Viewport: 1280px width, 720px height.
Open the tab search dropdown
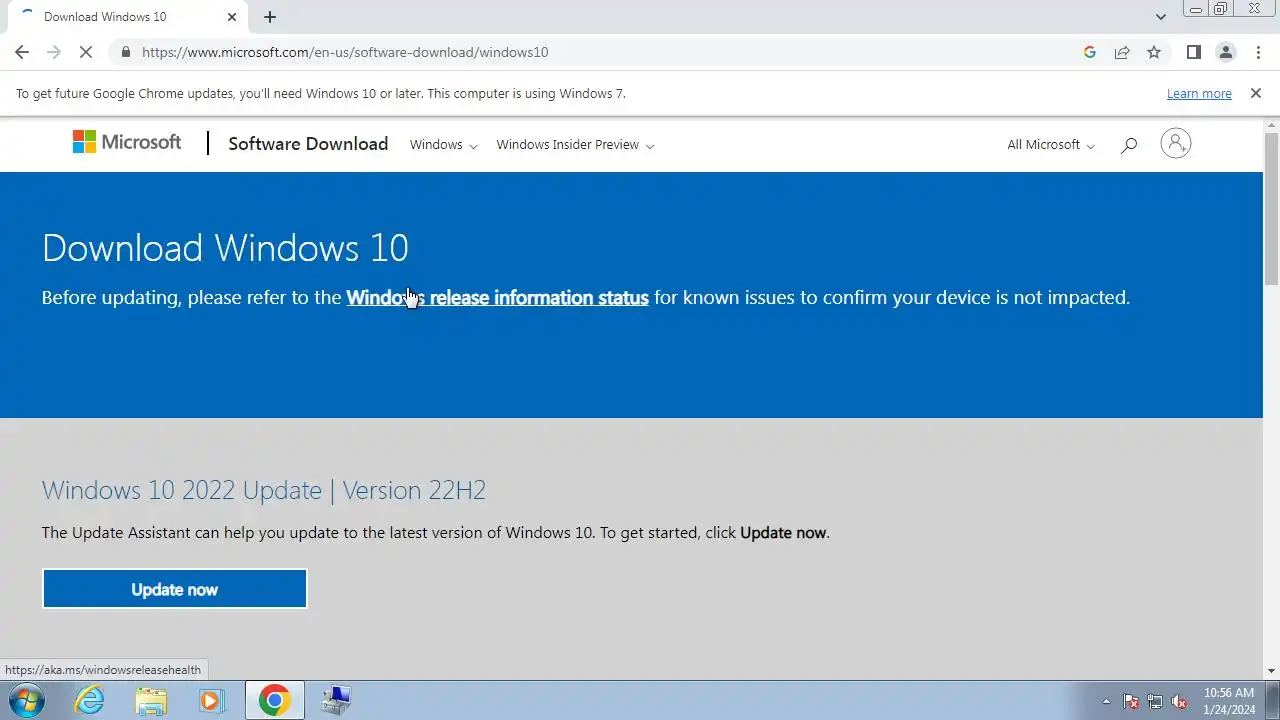pyautogui.click(x=1161, y=17)
